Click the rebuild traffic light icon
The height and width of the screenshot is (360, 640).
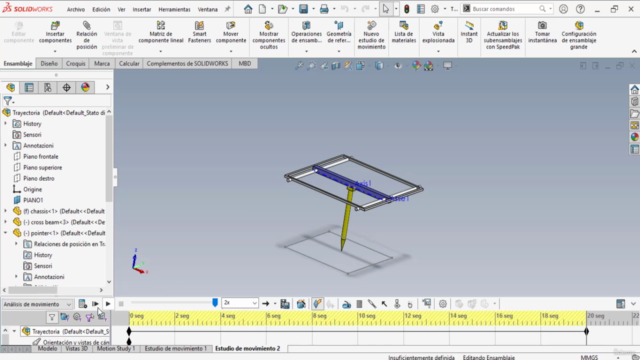click(407, 9)
